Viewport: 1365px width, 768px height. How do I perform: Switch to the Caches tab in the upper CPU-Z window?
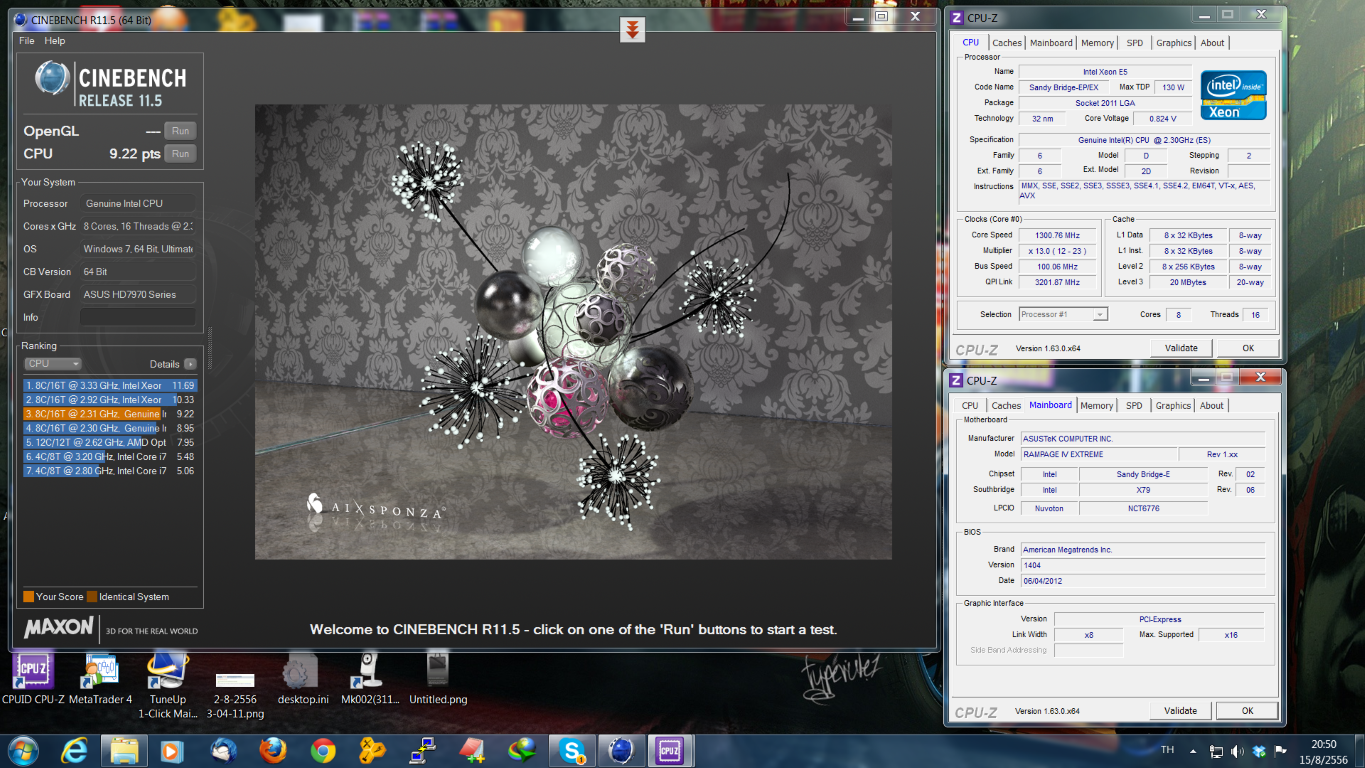(x=1007, y=43)
